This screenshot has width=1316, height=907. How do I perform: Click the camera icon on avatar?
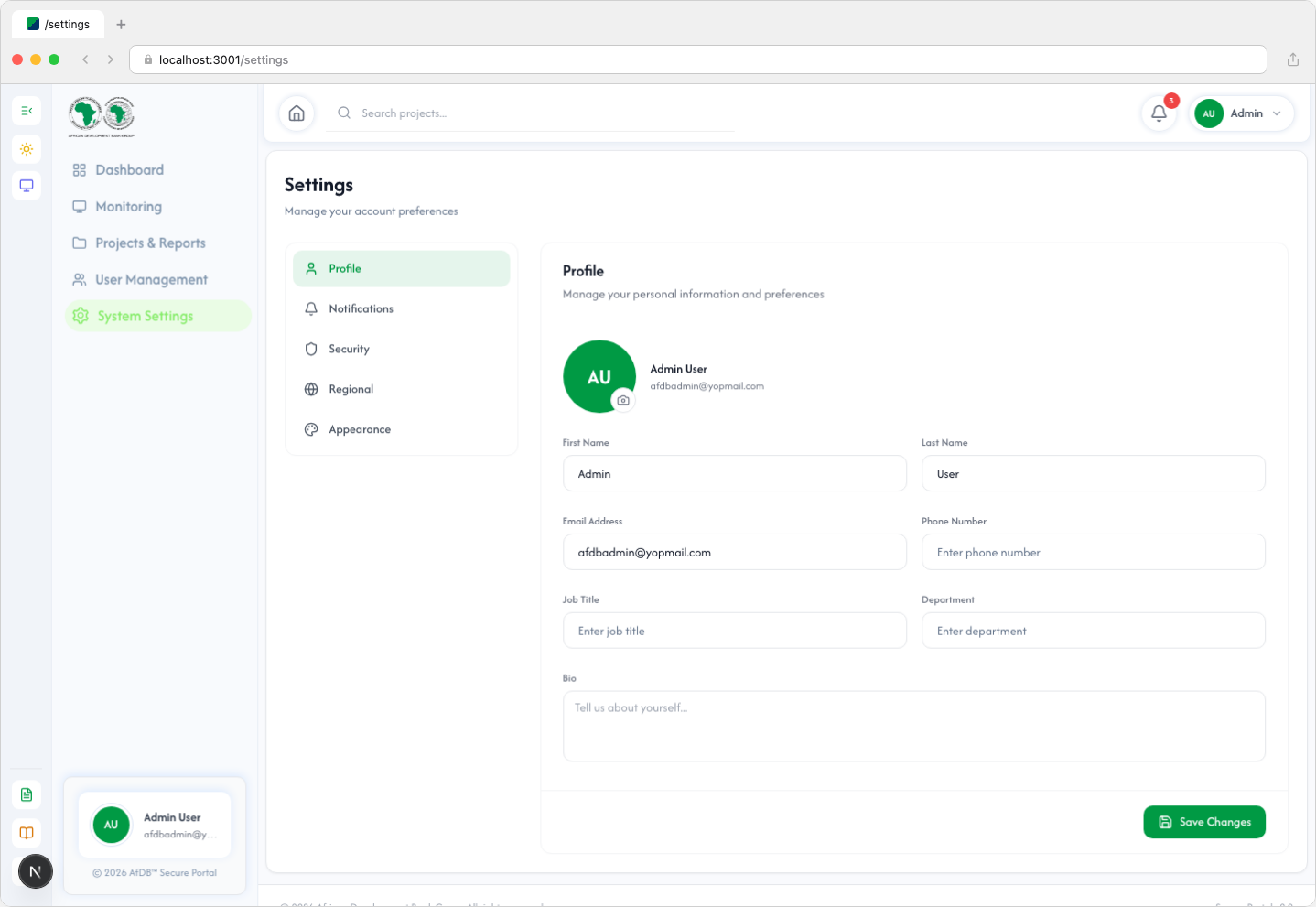point(623,400)
